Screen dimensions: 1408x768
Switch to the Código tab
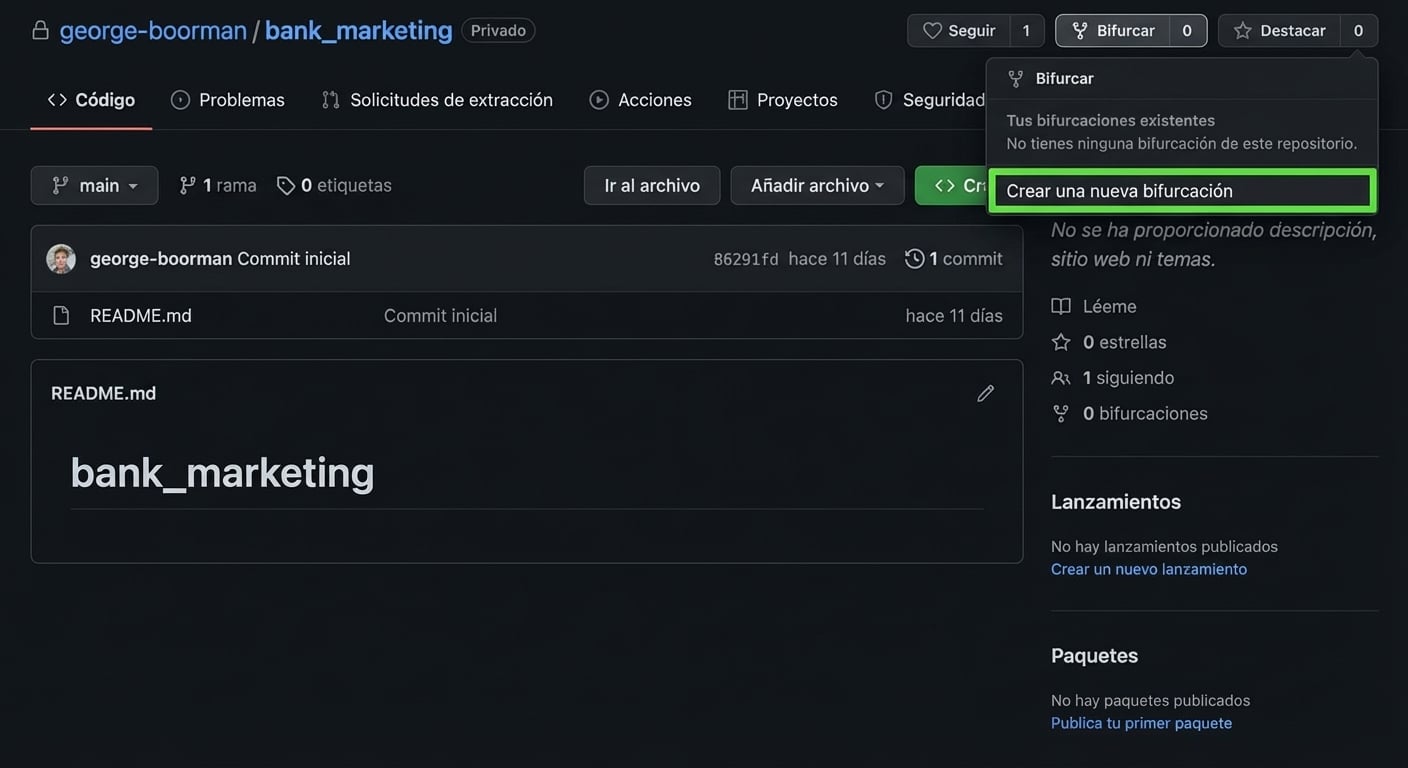pos(91,100)
